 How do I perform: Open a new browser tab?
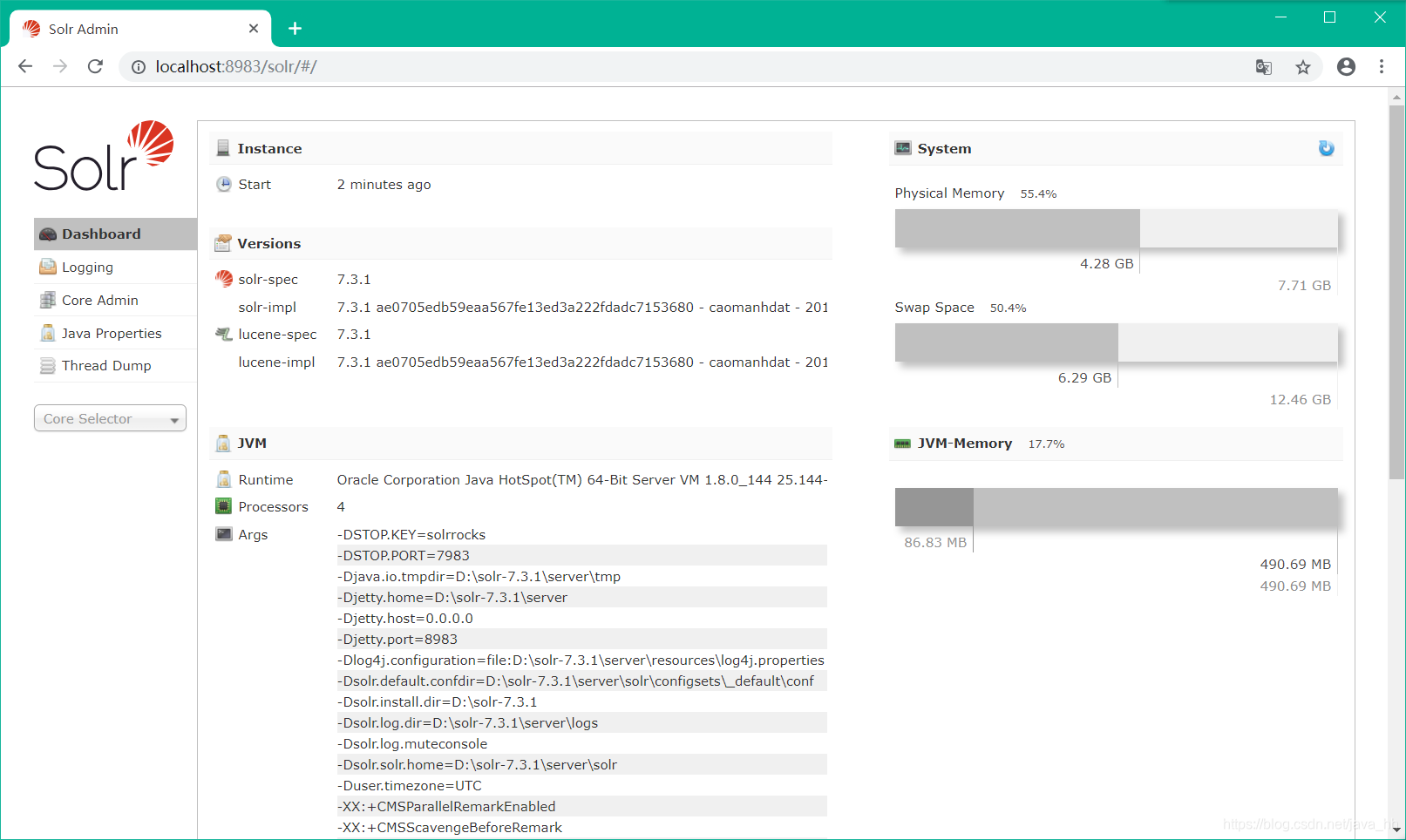(x=295, y=29)
